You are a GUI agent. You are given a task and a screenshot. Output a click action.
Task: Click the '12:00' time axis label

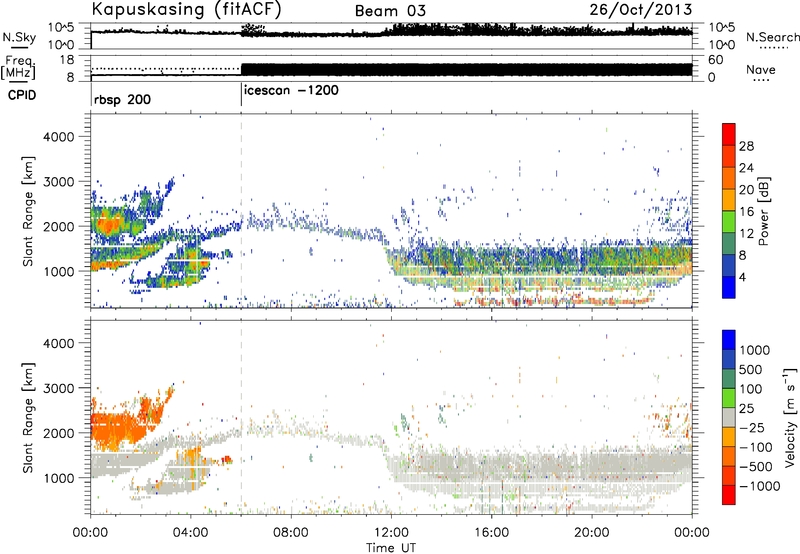[x=391, y=533]
